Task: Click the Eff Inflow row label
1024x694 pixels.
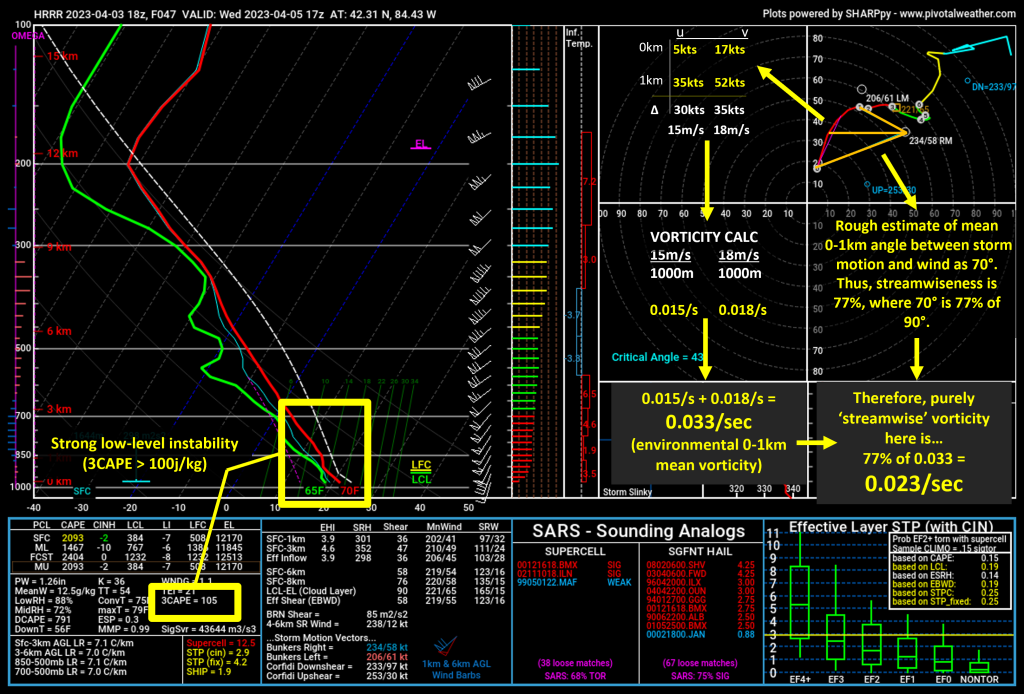Action: [x=286, y=558]
